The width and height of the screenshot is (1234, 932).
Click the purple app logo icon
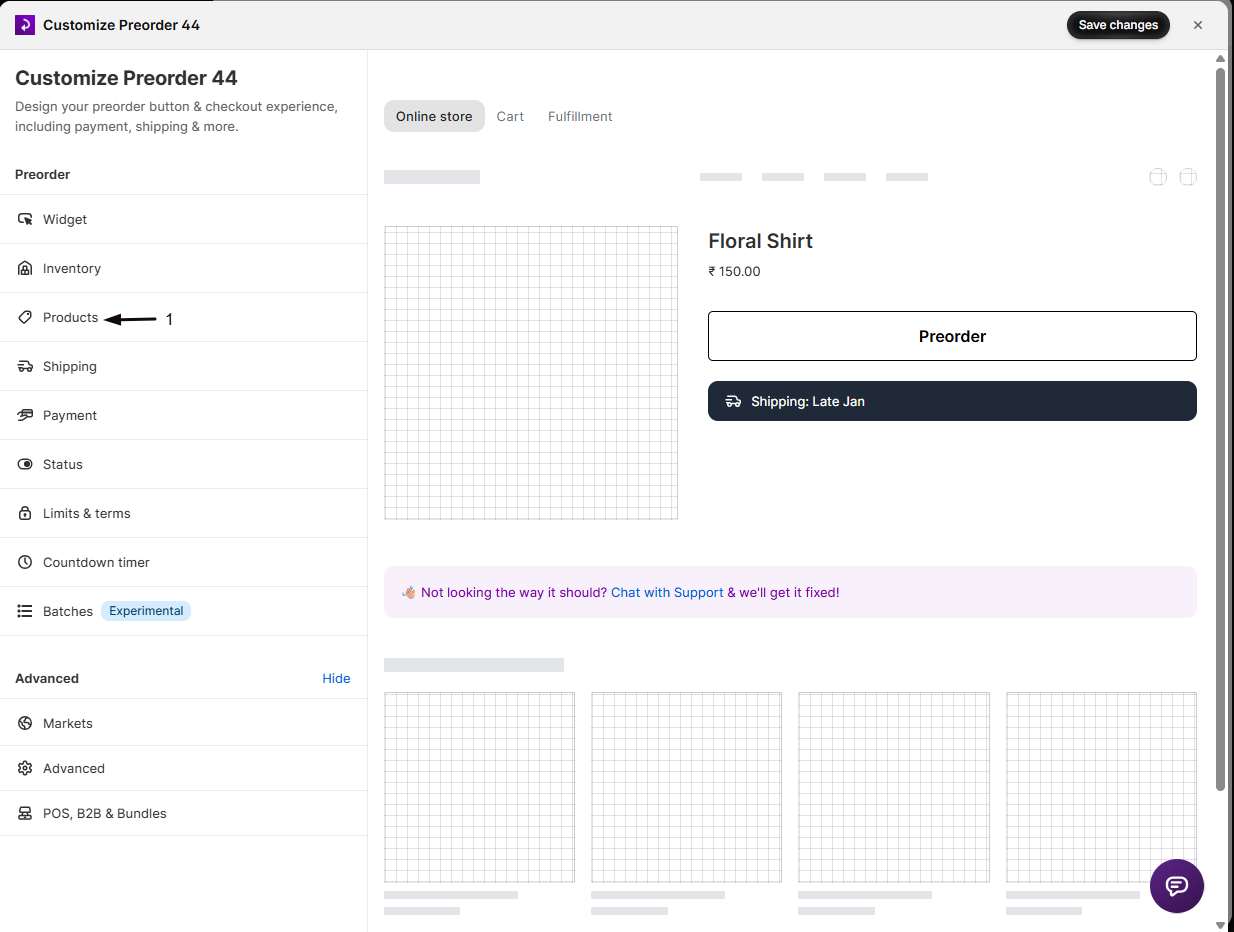25,25
